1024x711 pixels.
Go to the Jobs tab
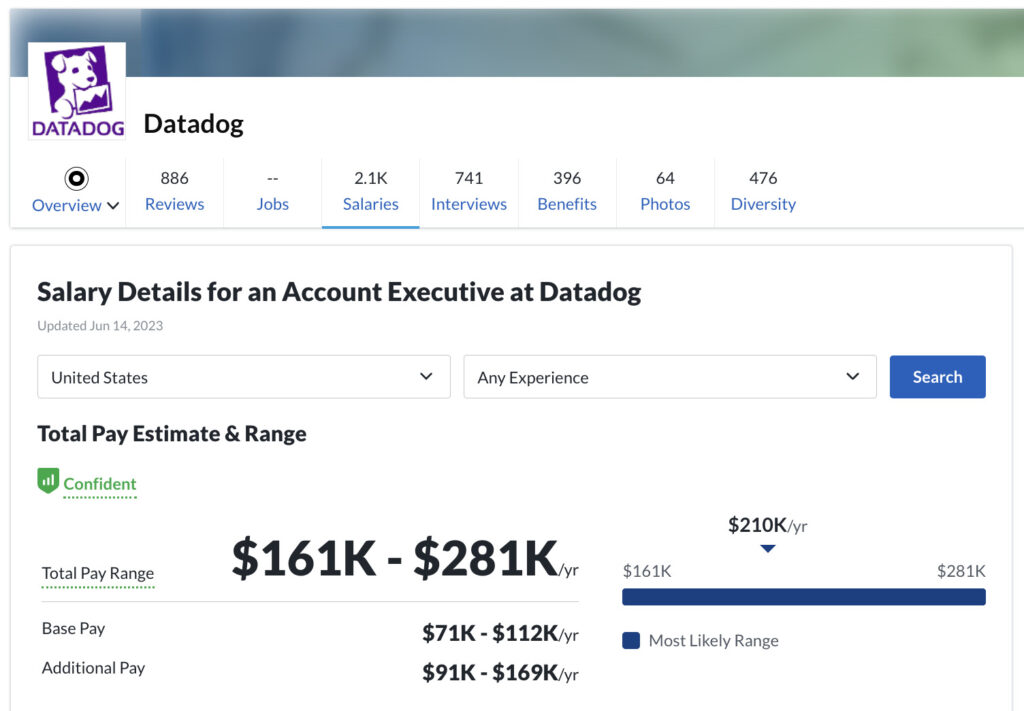272,192
